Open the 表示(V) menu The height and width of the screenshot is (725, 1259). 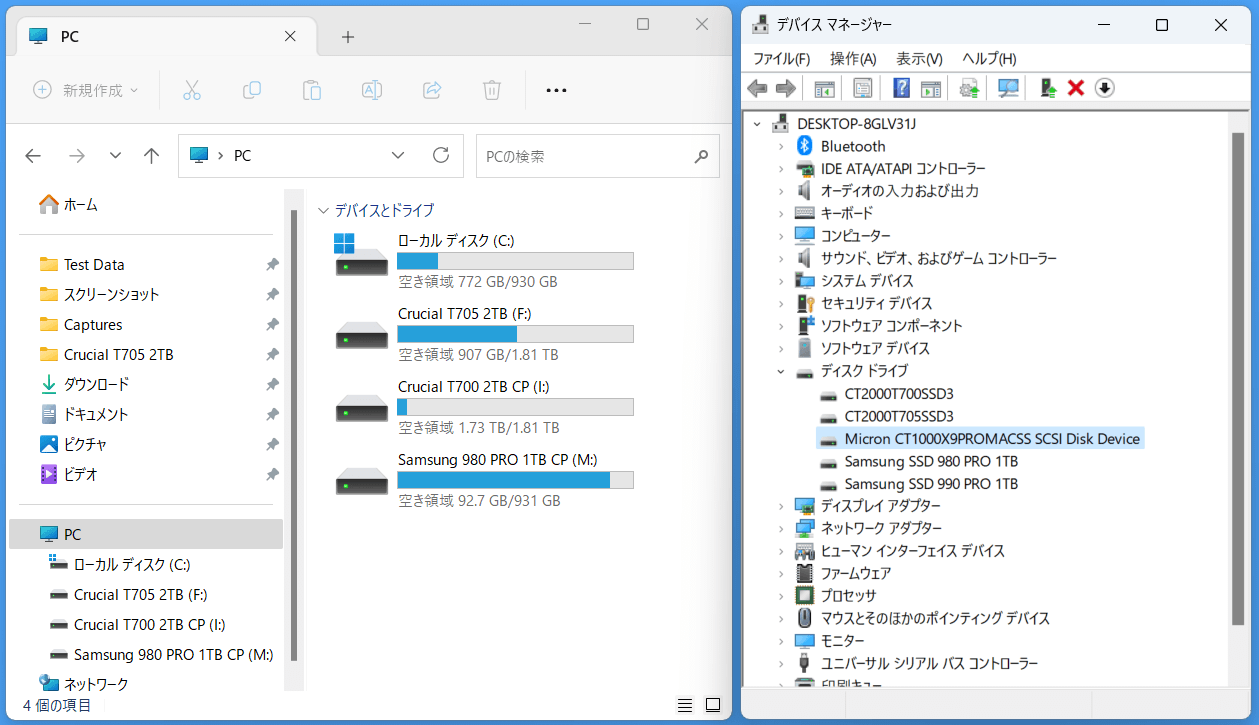point(919,59)
